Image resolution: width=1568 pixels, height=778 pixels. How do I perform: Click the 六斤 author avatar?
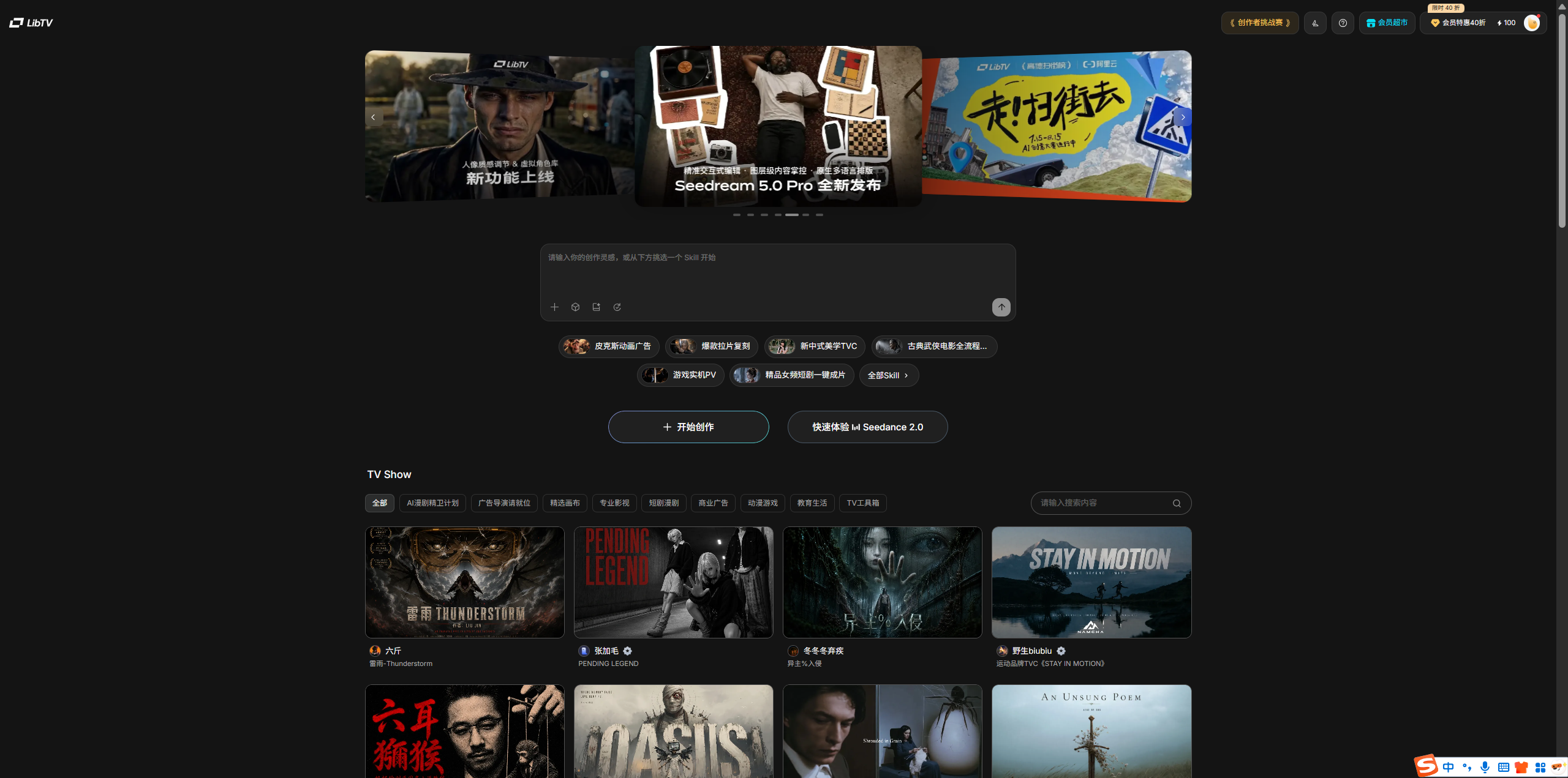pyautogui.click(x=375, y=651)
